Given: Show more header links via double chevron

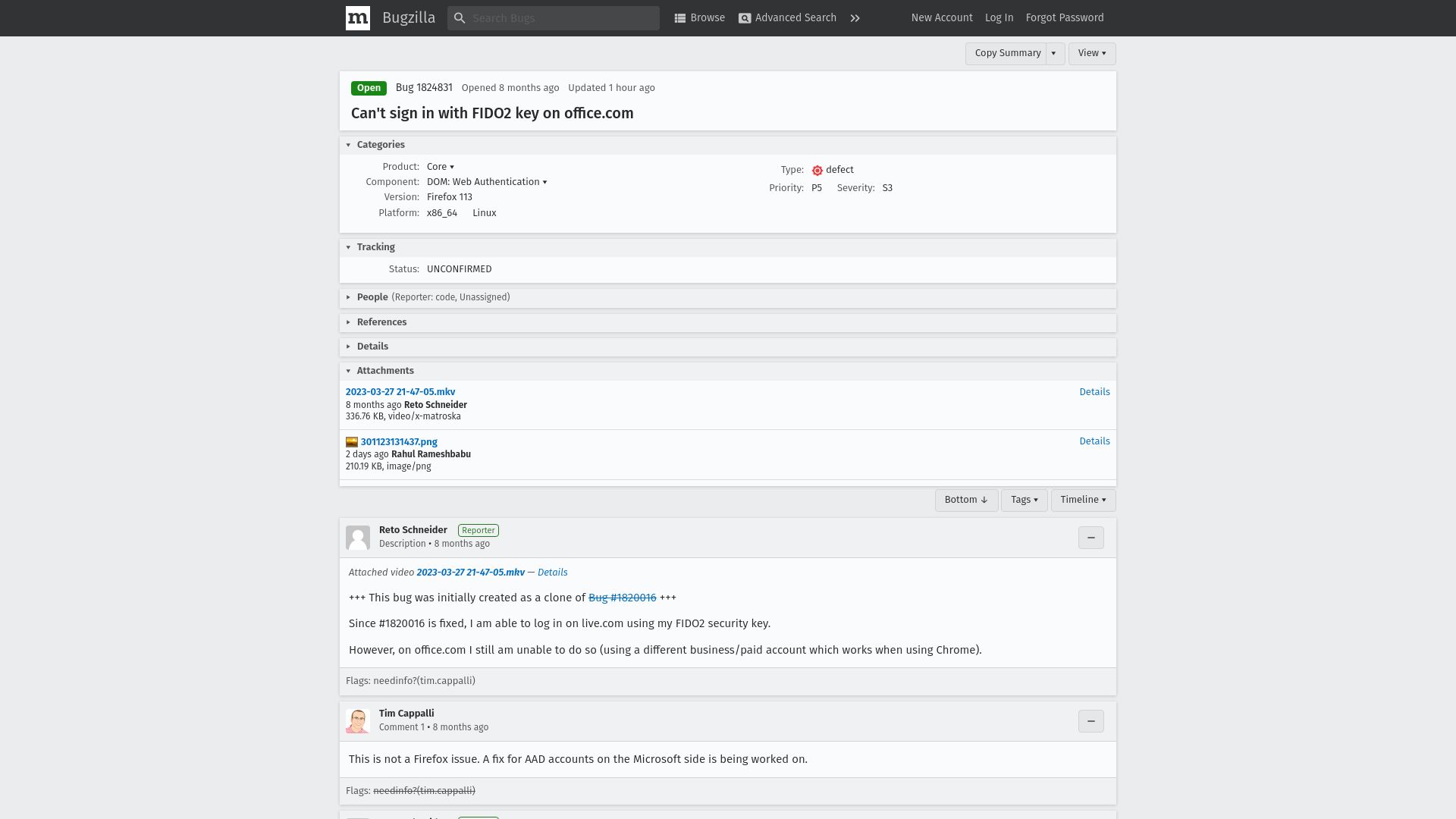Looking at the screenshot, I should [855, 18].
